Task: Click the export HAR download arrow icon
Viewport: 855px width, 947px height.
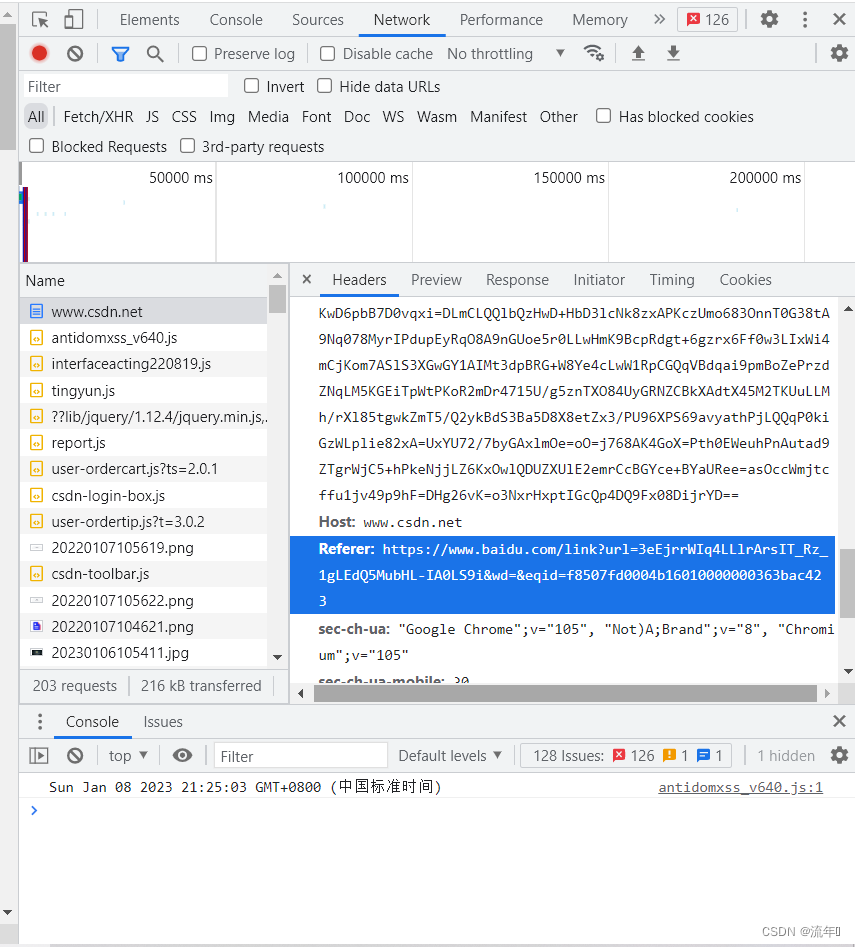Action: pos(673,54)
